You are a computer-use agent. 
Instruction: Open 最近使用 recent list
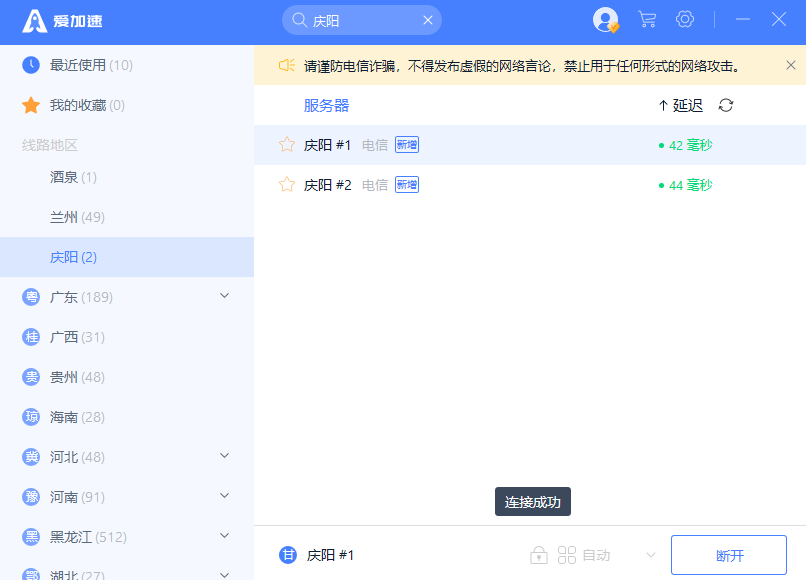(x=127, y=65)
